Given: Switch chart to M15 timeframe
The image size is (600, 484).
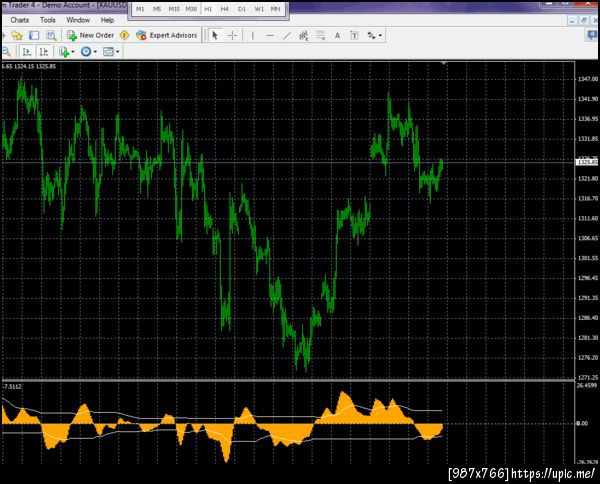Looking at the screenshot, I should coord(174,9).
